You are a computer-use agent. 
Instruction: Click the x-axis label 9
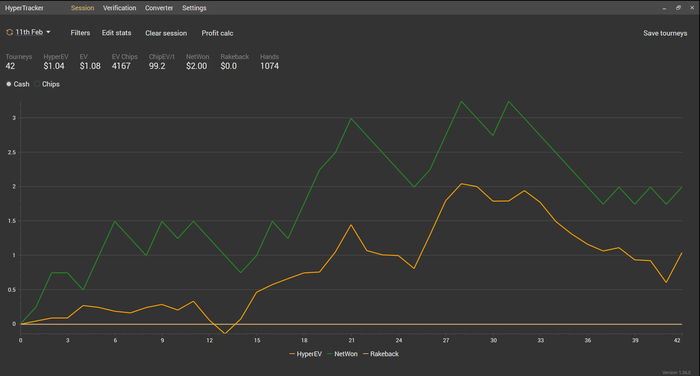[162, 340]
